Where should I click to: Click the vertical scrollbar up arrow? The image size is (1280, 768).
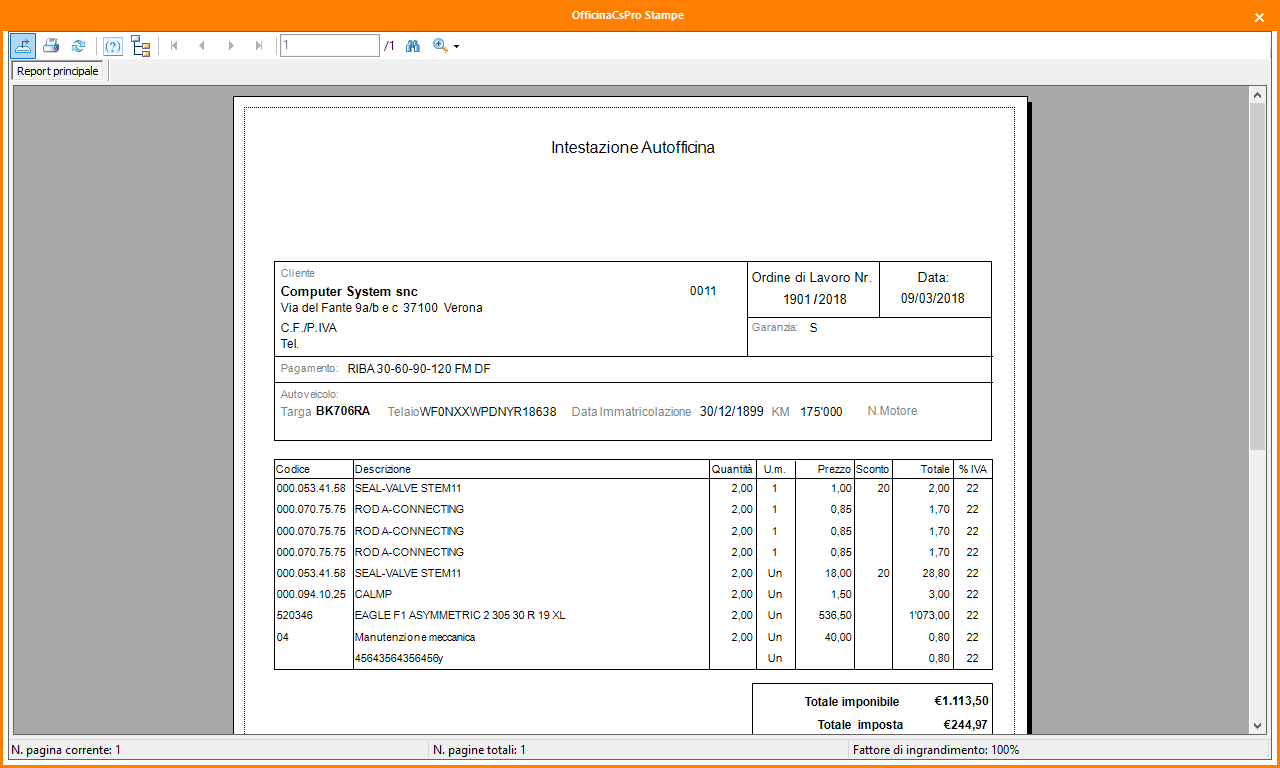pyautogui.click(x=1258, y=95)
